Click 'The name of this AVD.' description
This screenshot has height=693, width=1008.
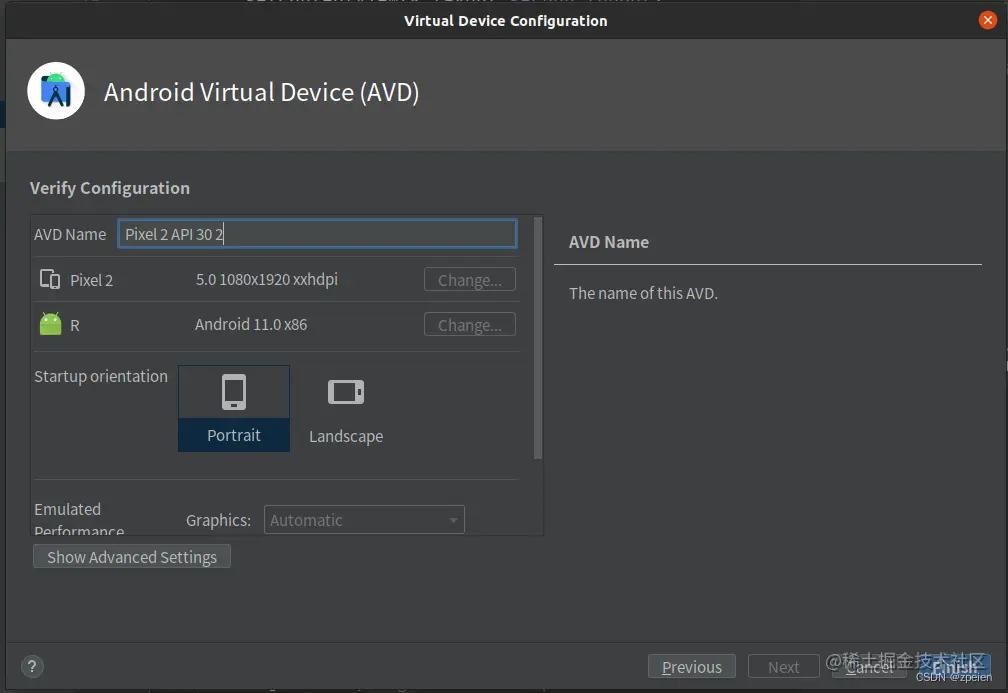click(643, 293)
